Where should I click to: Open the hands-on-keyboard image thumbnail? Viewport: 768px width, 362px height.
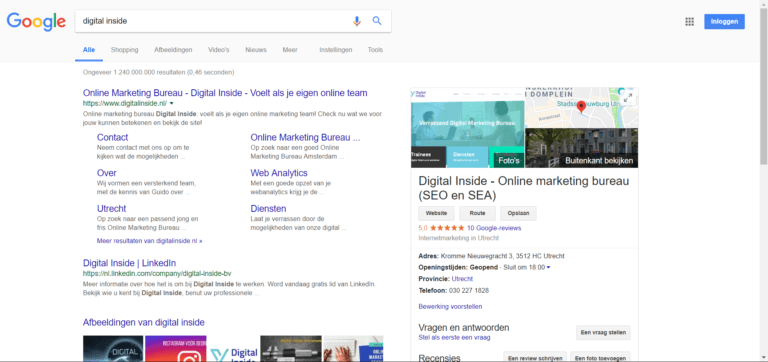coord(353,349)
